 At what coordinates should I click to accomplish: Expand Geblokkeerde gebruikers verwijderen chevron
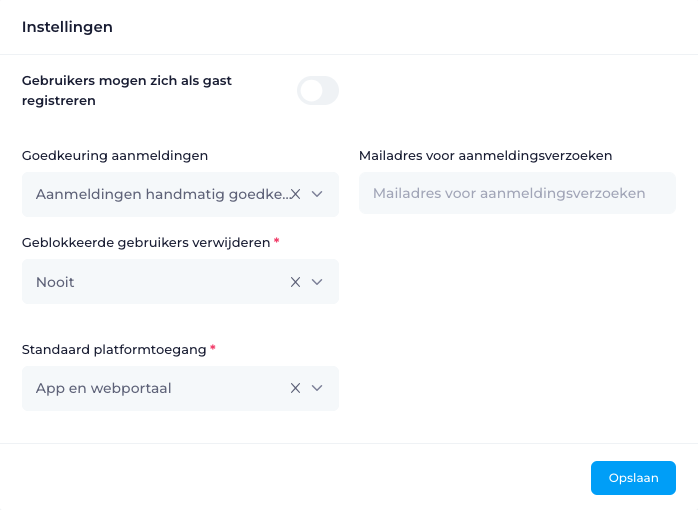point(317,282)
